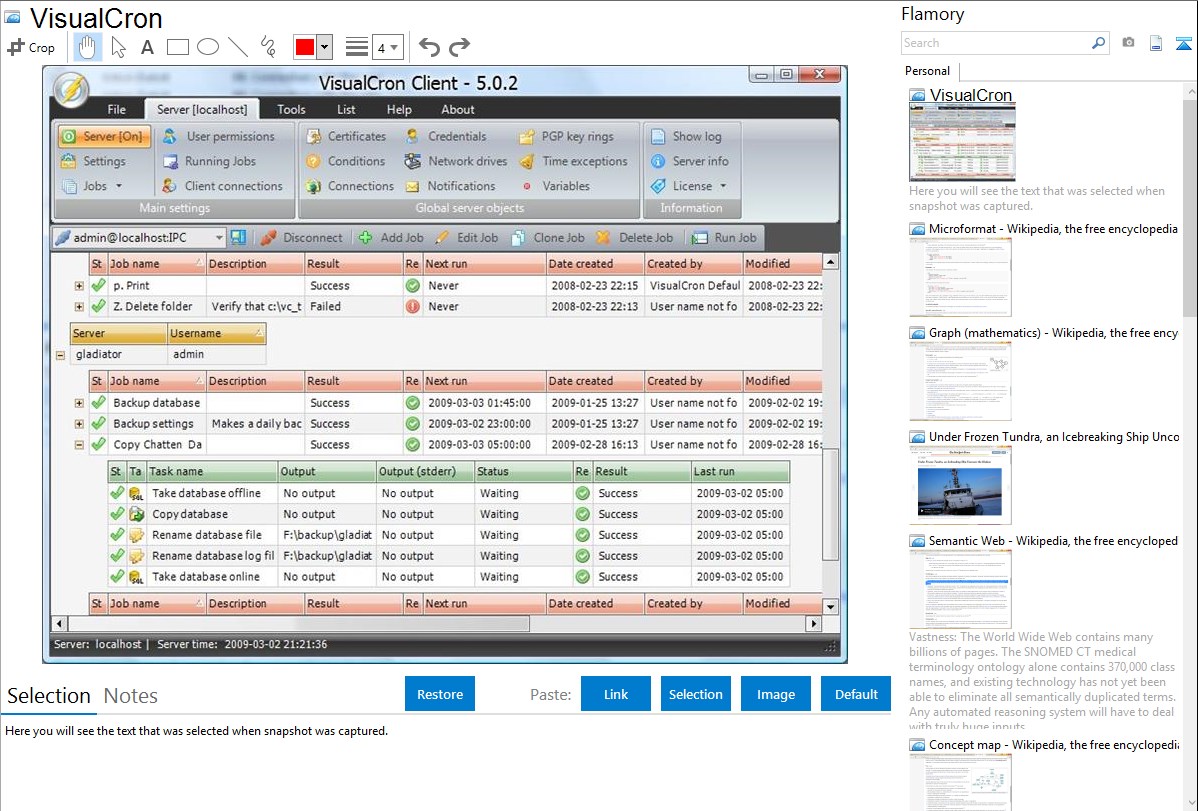1198x811 pixels.
Task: Choose the text annotation tool
Action: [x=147, y=47]
